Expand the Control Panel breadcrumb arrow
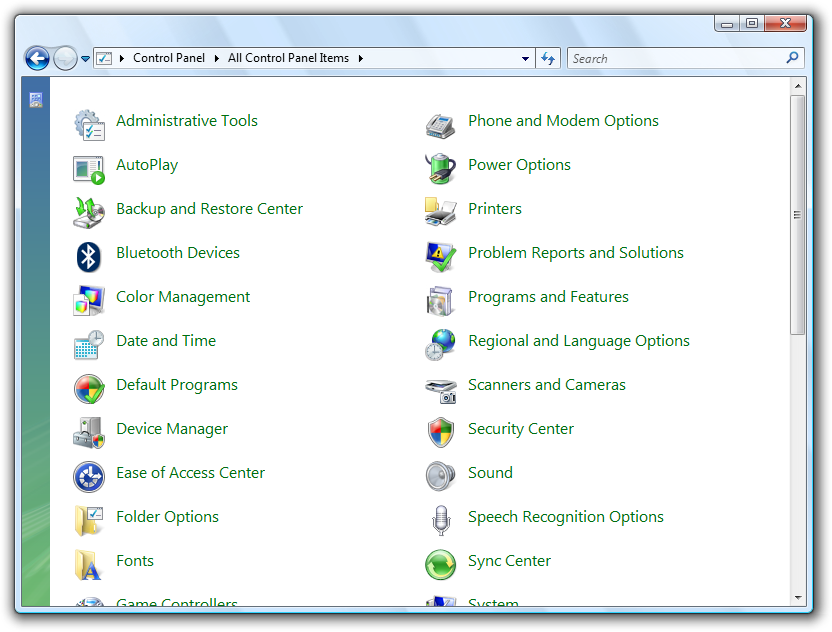 (216, 58)
